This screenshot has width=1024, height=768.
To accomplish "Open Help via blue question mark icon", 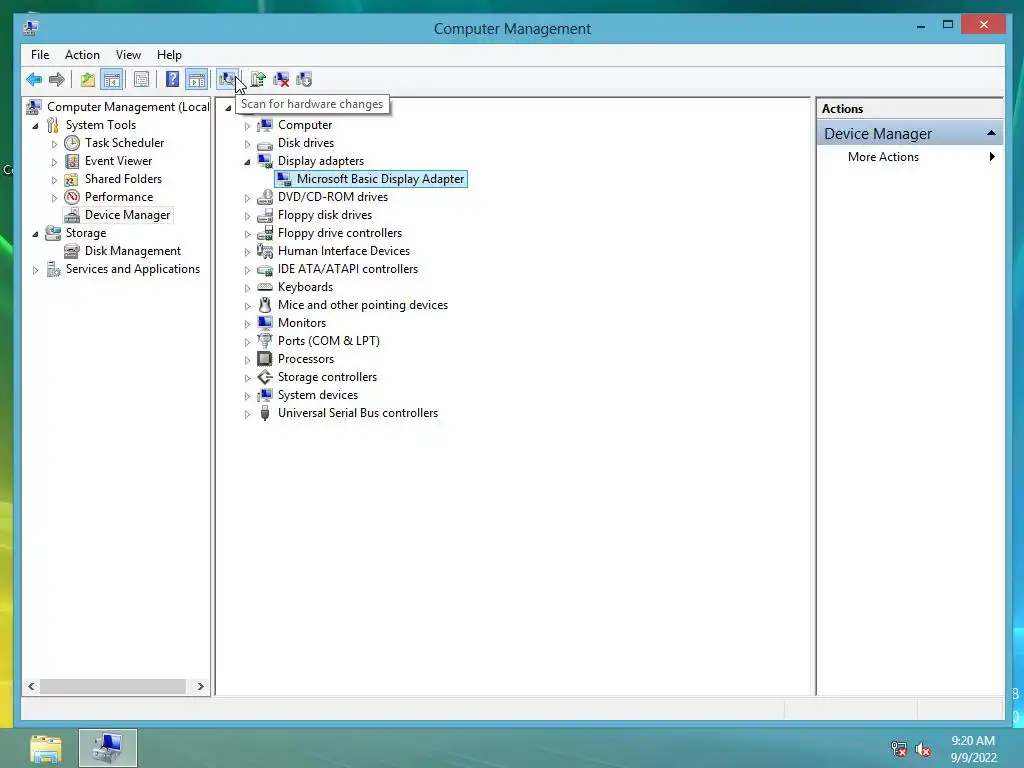I will (x=172, y=80).
